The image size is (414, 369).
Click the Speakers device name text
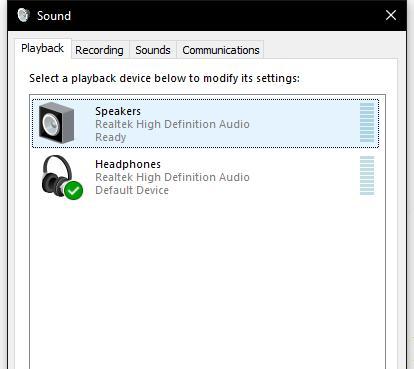(x=118, y=111)
